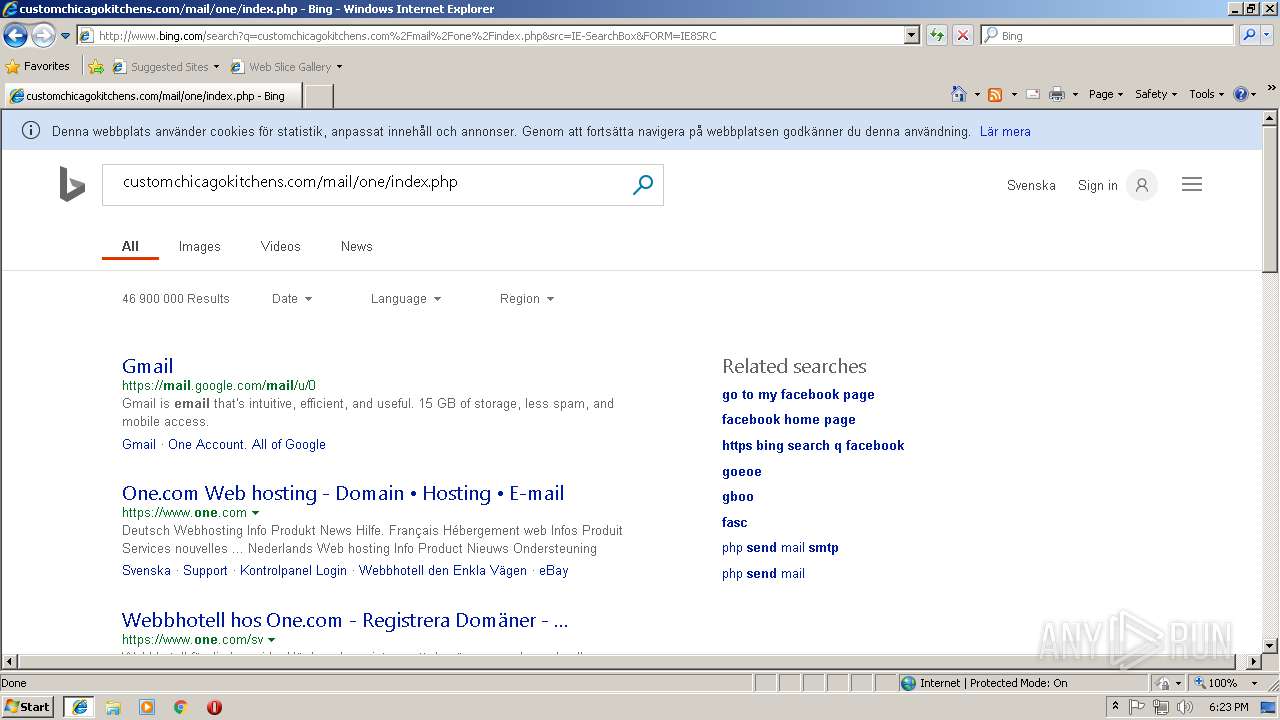The image size is (1280, 720).
Task: Select the customchicagokitchens browser tab
Action: point(151,96)
